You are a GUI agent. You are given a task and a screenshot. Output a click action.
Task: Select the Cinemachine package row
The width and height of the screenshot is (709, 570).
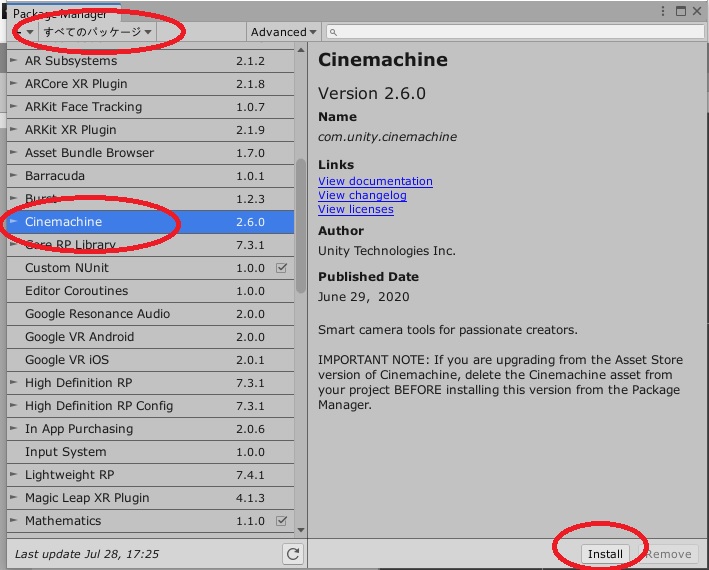pyautogui.click(x=150, y=221)
